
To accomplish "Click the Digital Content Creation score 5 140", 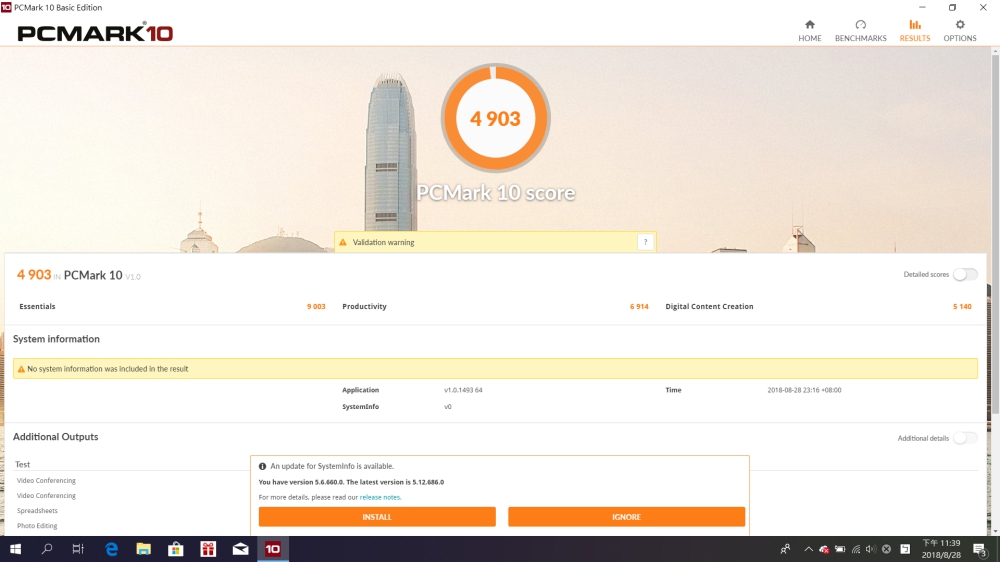I will 962,306.
